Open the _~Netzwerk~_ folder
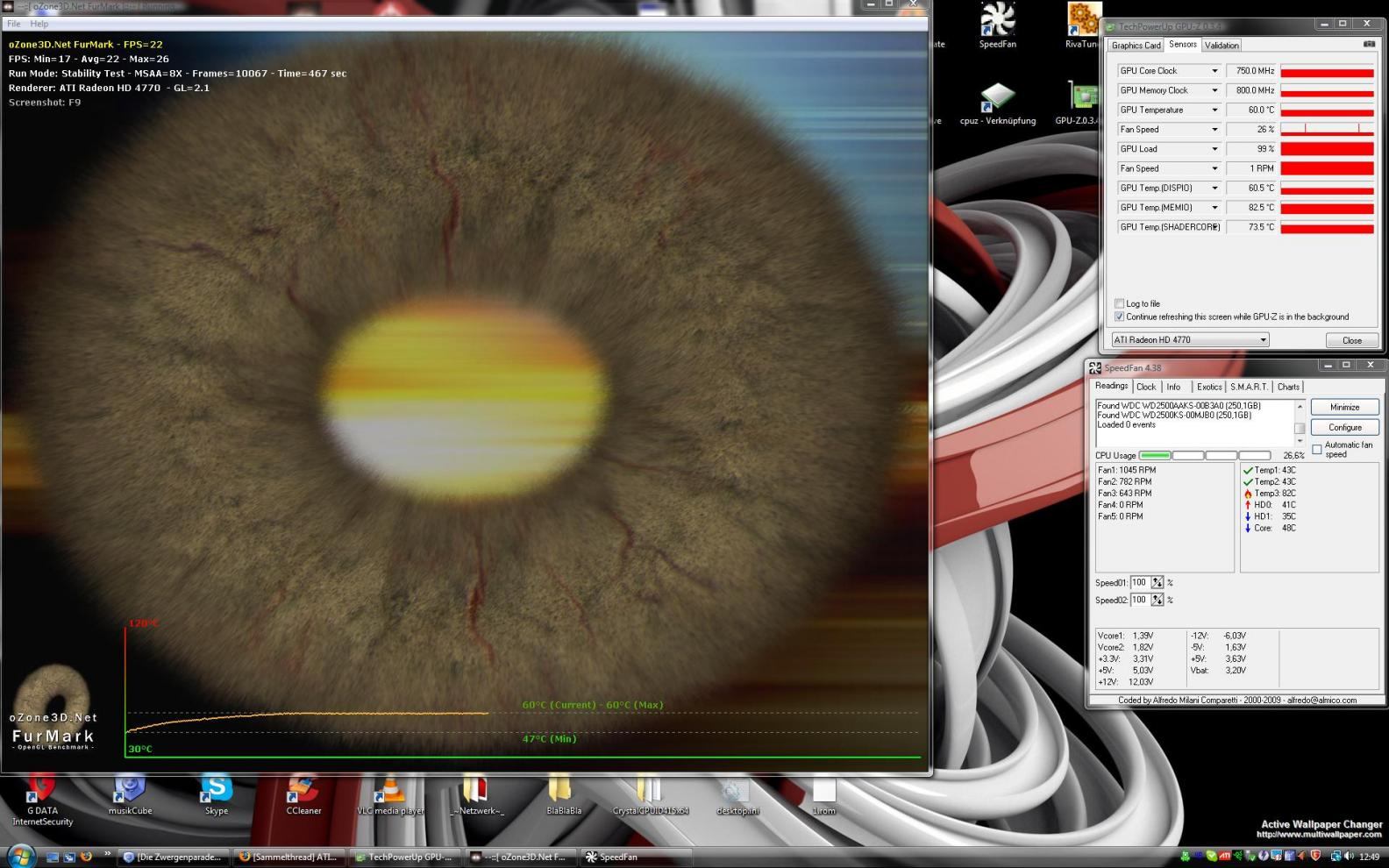 477,795
